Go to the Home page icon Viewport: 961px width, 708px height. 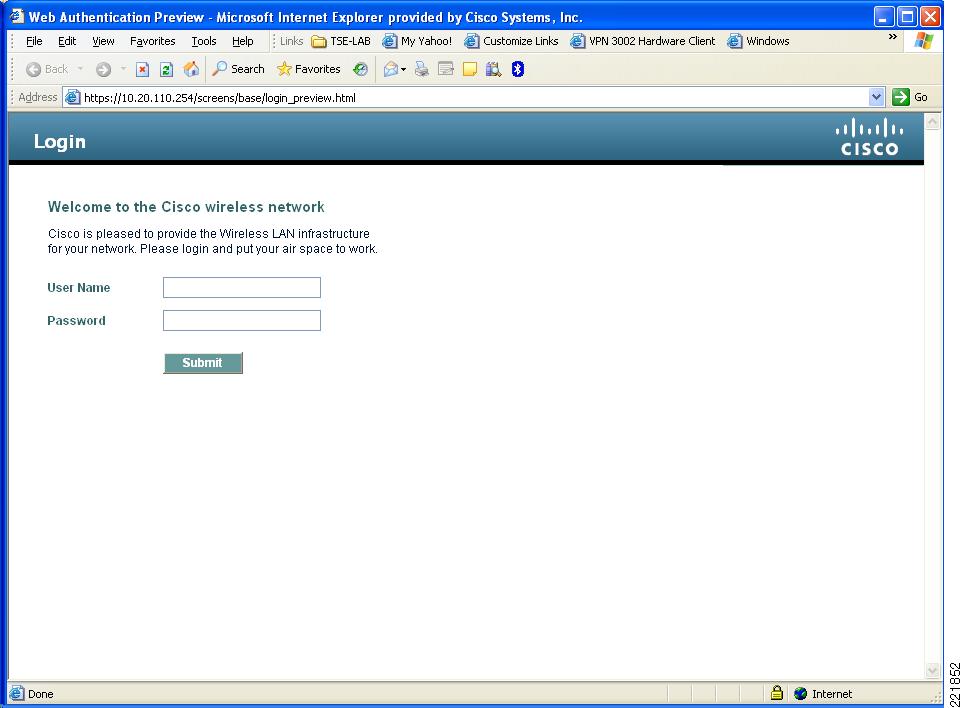[x=191, y=69]
